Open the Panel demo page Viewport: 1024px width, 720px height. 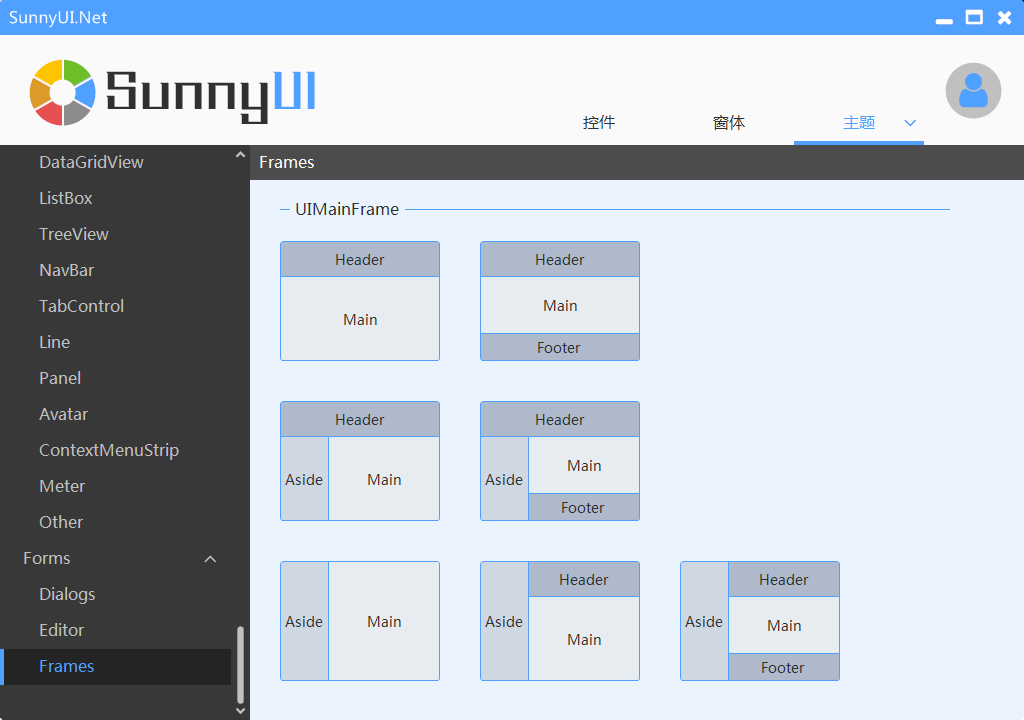pyautogui.click(x=60, y=378)
